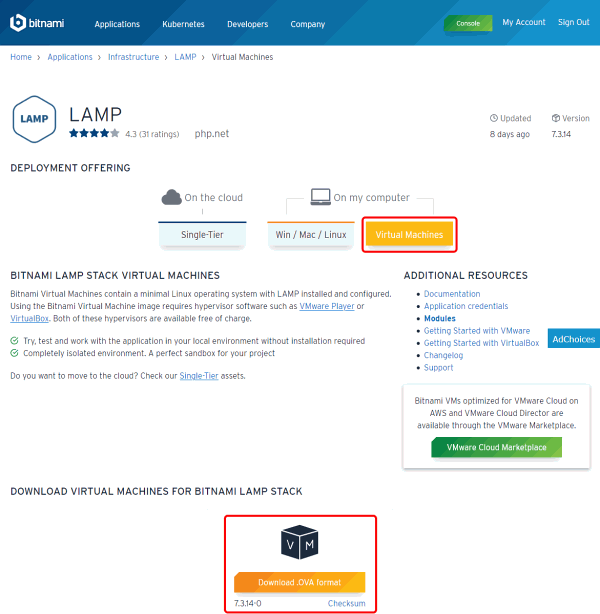Screen dimensions: 600x614
Task: Click the 8 days ago text
Action: pos(510,134)
